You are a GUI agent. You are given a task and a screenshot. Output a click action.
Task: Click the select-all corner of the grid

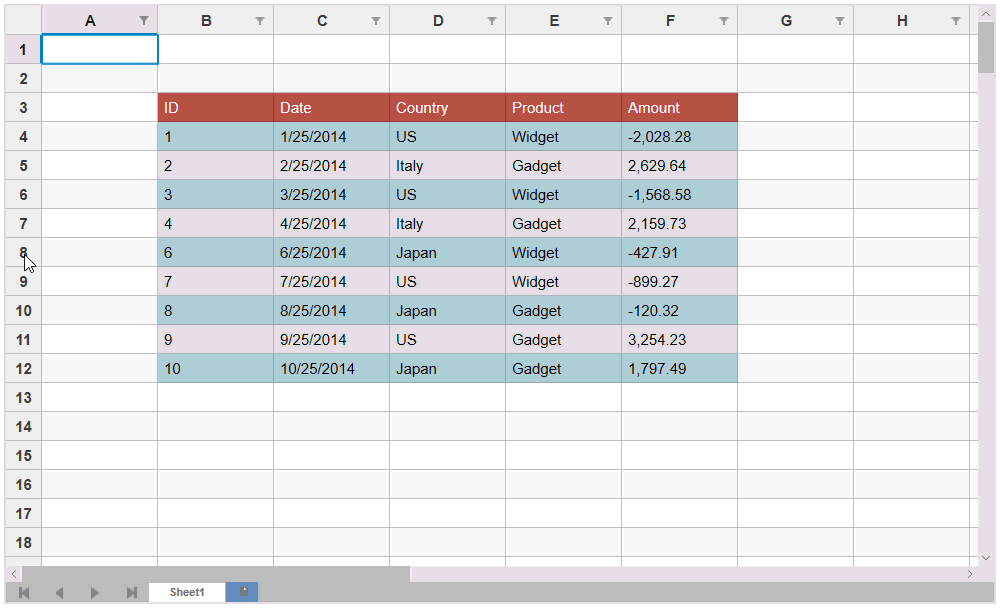pyautogui.click(x=23, y=20)
